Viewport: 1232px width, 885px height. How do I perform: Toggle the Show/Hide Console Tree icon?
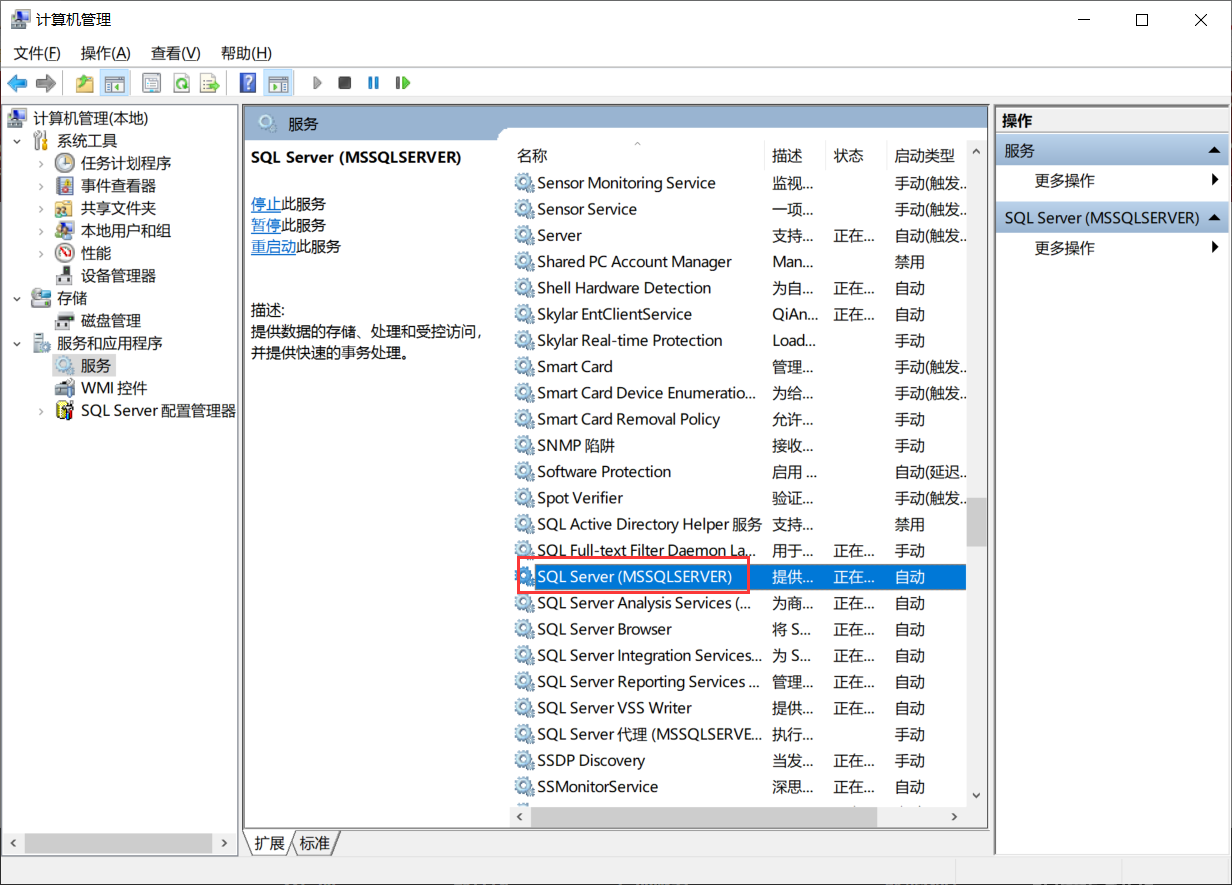click(x=115, y=83)
